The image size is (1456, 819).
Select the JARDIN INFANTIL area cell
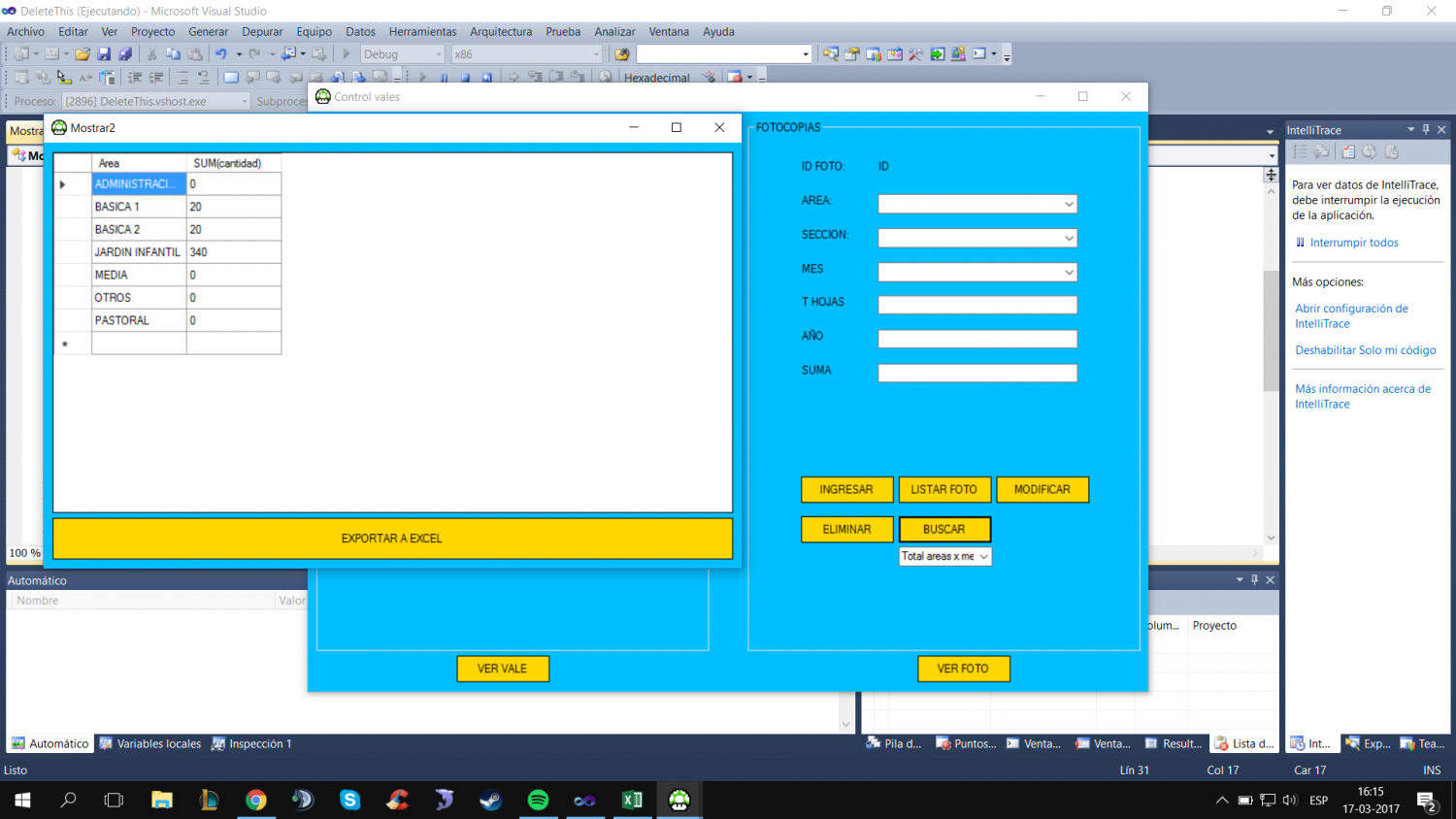138,252
